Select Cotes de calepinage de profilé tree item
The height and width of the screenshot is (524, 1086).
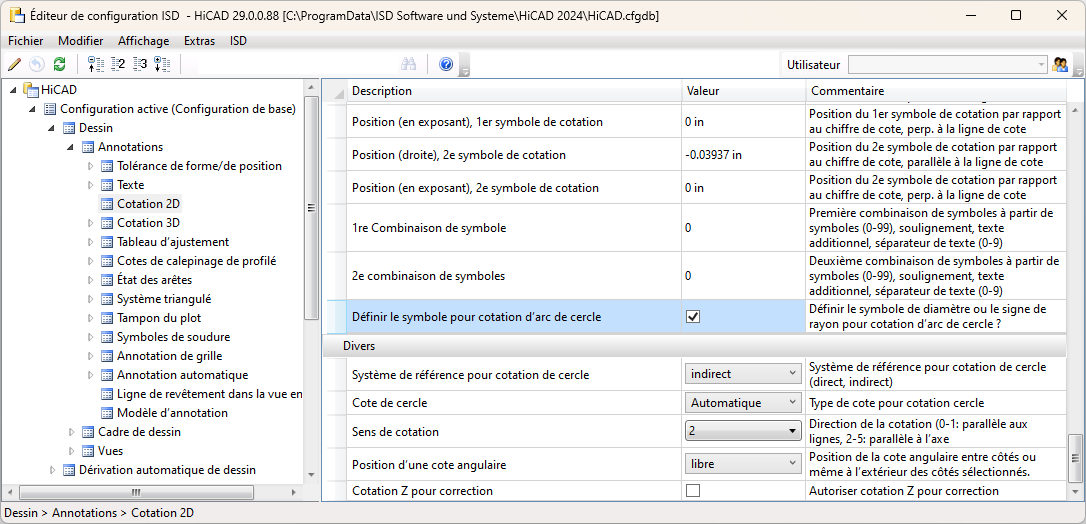coord(197,261)
